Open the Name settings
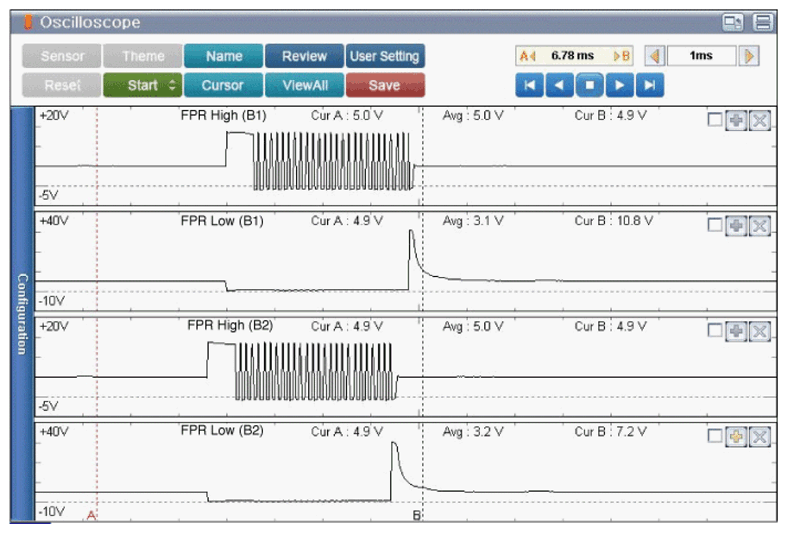Viewport: 787px width, 533px height. pos(223,56)
